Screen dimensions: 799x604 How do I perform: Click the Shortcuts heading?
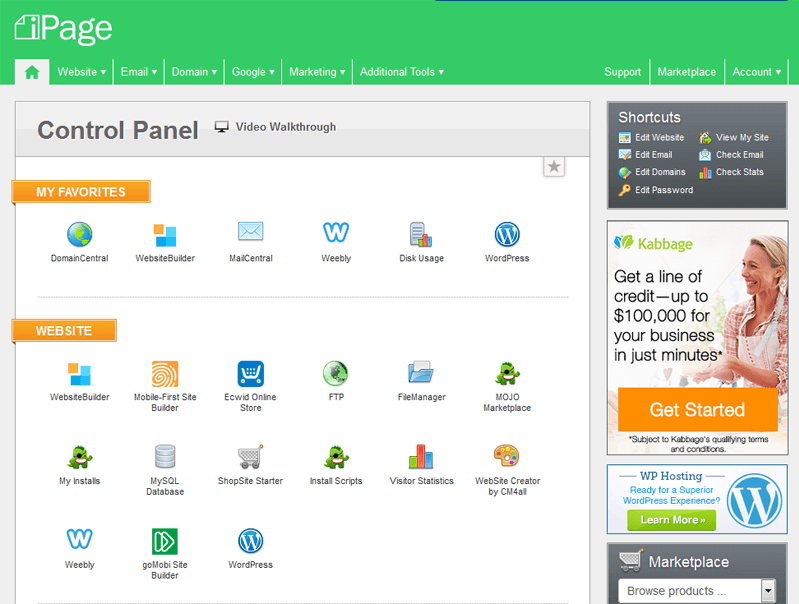[x=649, y=118]
